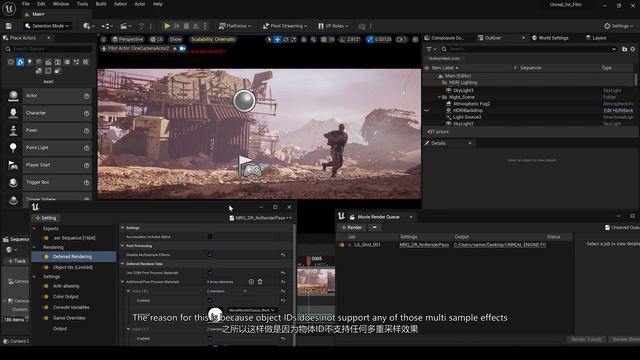Open Outliner settings gear icon

click(x=633, y=49)
